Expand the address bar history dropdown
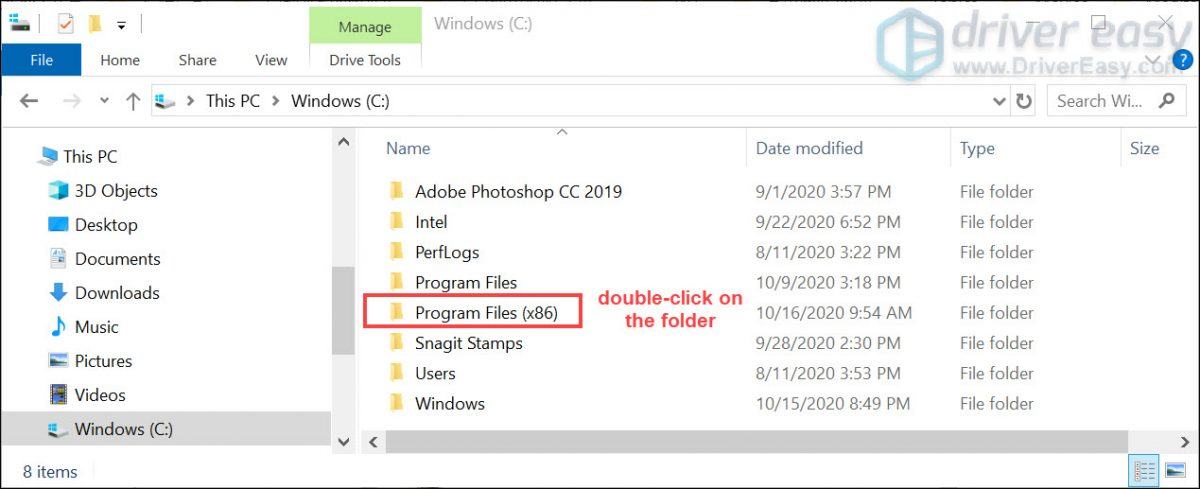This screenshot has width=1200, height=489. [x=999, y=101]
